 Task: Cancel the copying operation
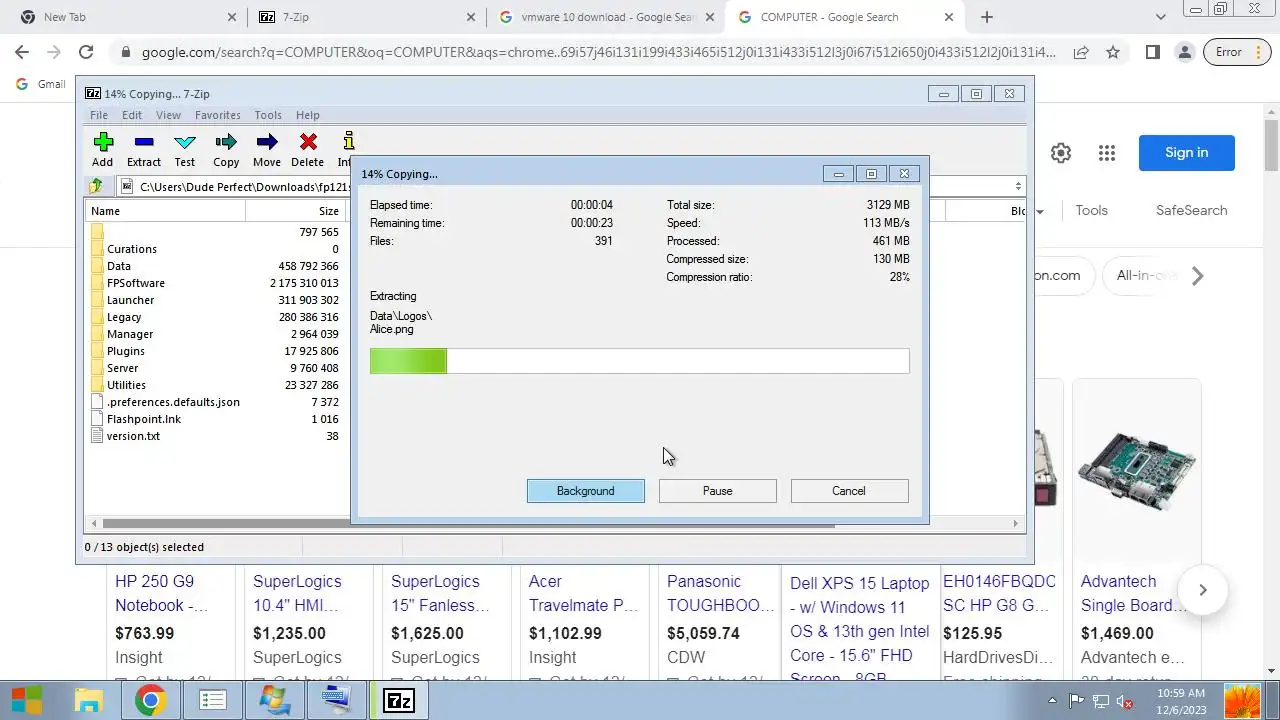point(849,491)
